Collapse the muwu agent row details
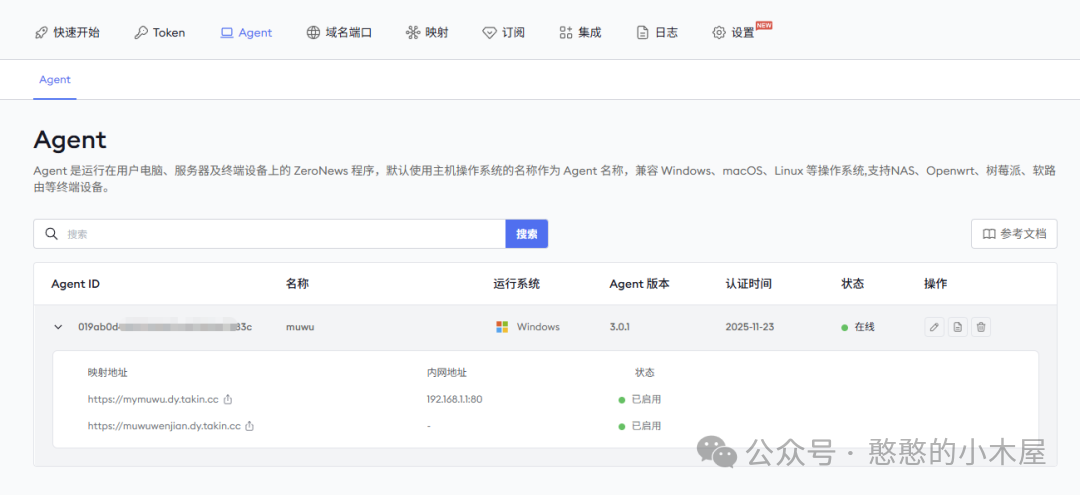The height and width of the screenshot is (495, 1080). (58, 327)
